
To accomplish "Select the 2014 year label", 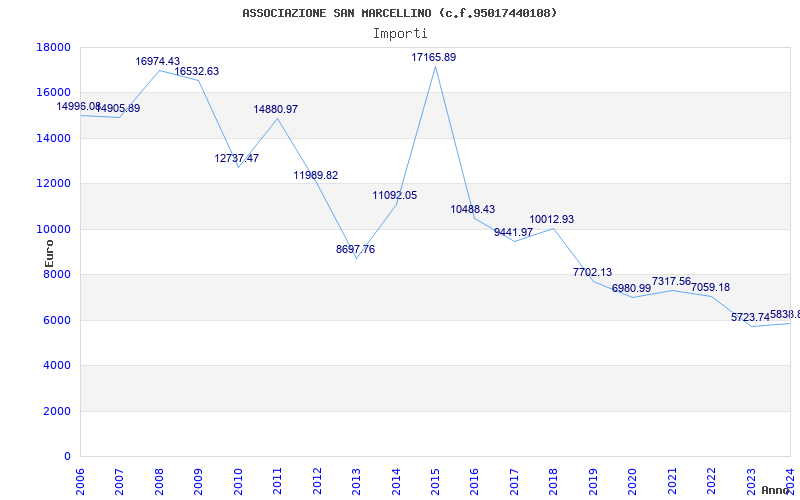I will (x=396, y=481).
